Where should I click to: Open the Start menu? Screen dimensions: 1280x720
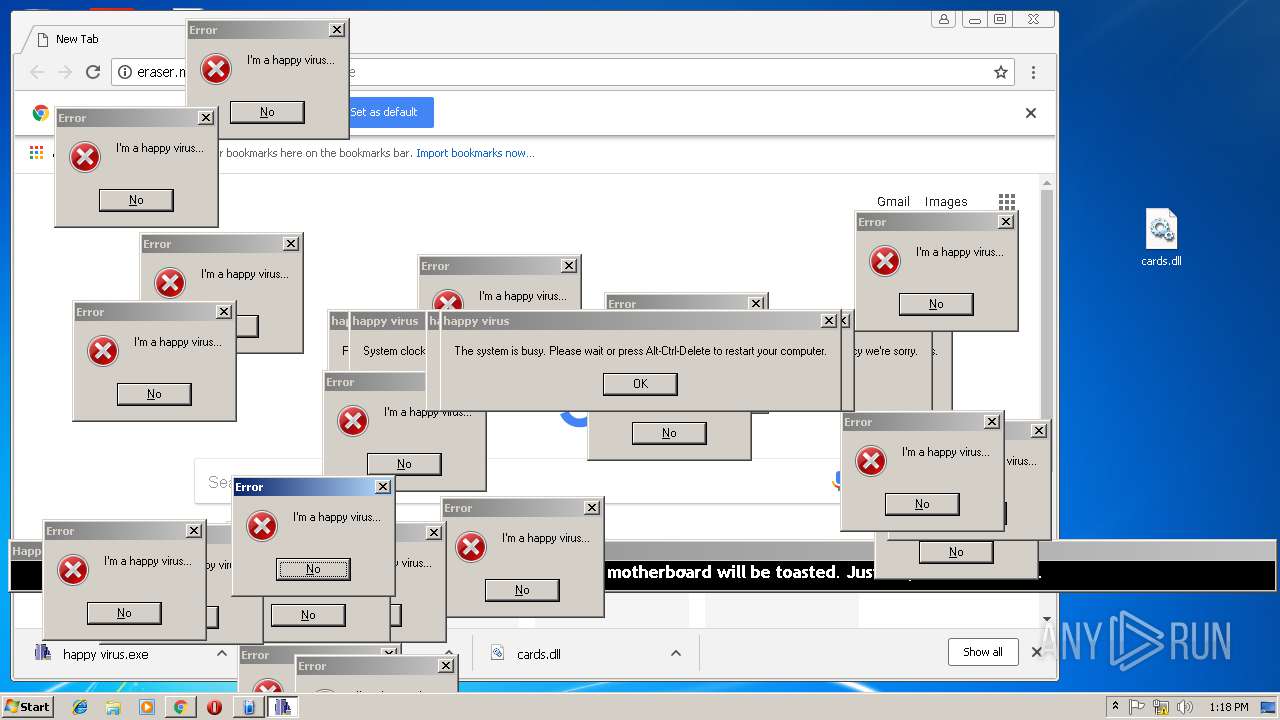28,707
